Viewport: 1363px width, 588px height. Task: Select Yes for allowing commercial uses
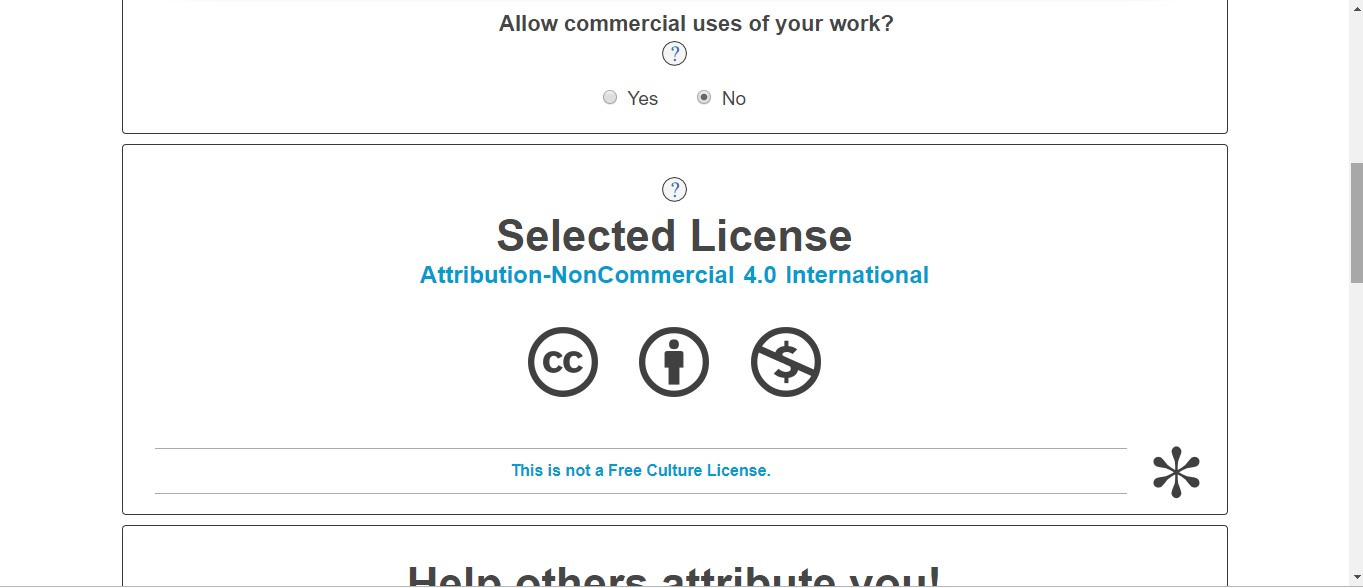tap(610, 98)
